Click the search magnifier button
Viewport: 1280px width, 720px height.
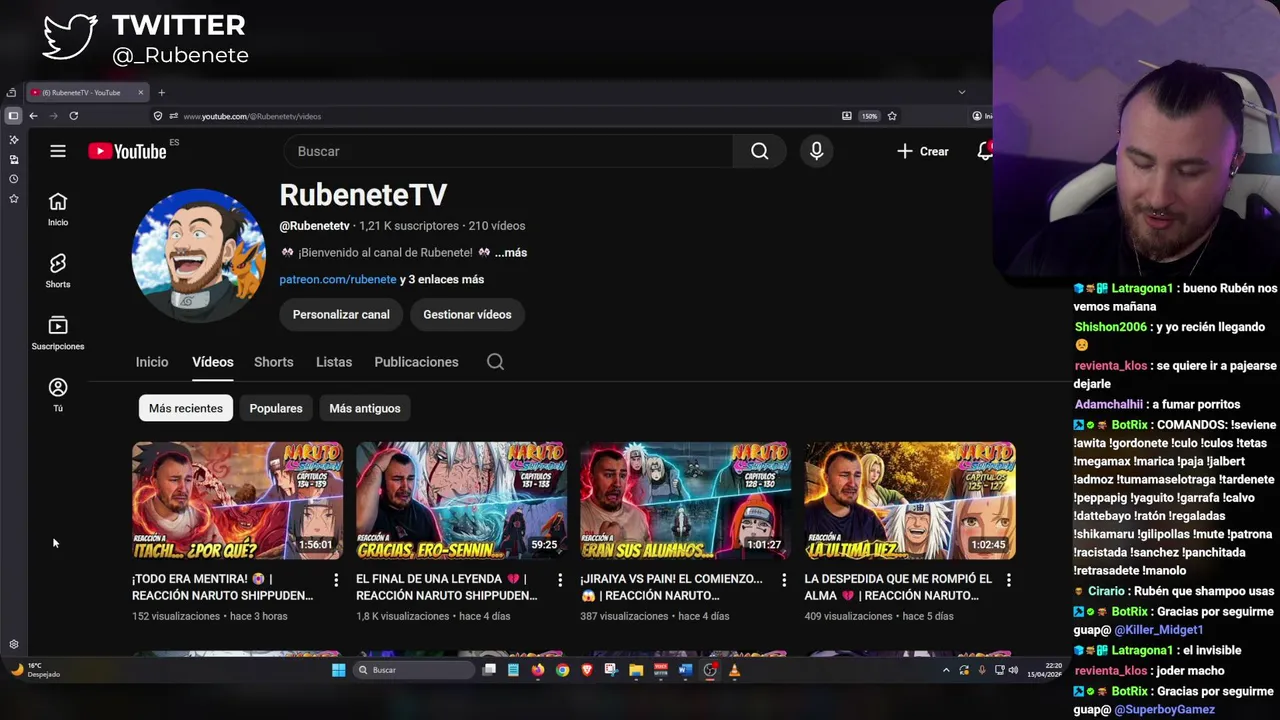(x=759, y=151)
